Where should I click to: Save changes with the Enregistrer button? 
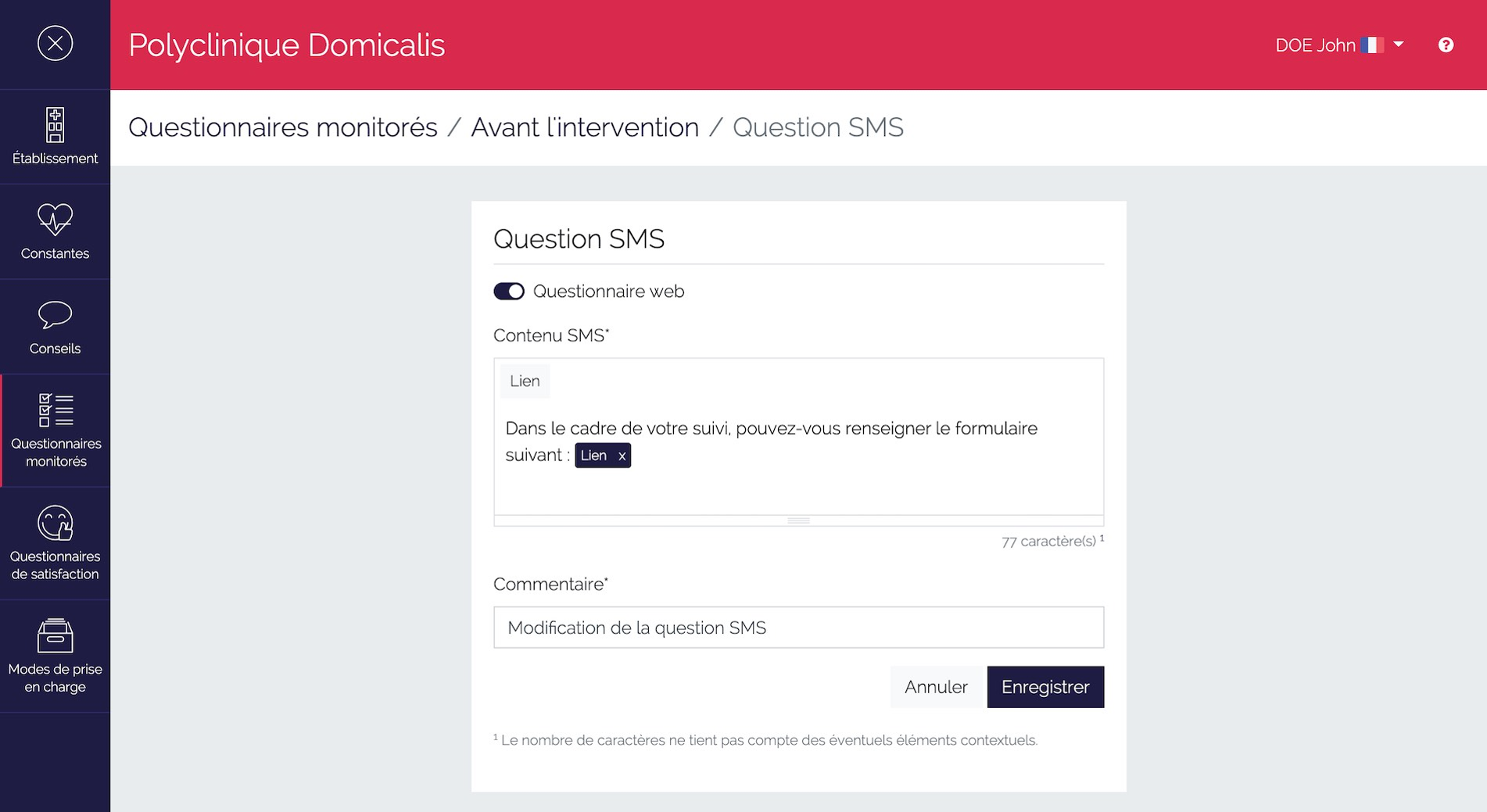(x=1045, y=687)
